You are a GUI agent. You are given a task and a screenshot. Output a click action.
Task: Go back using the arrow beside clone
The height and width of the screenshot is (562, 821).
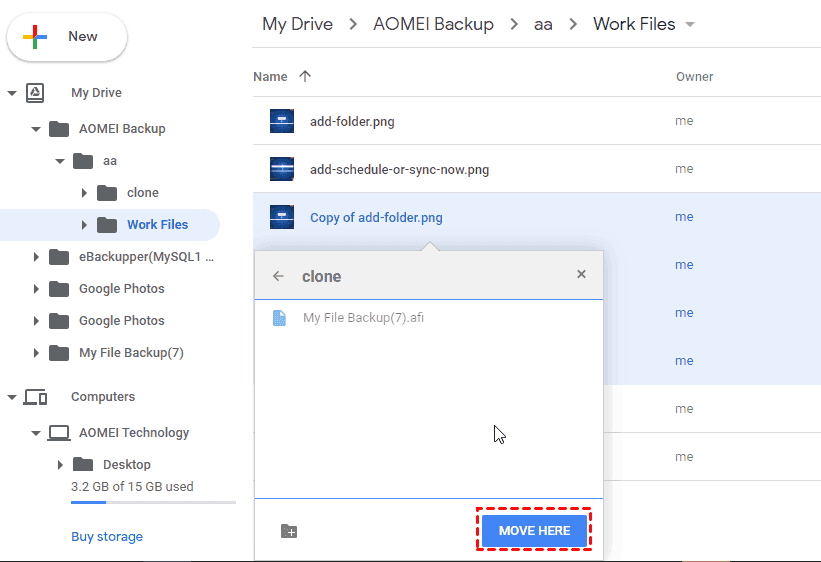coord(279,276)
